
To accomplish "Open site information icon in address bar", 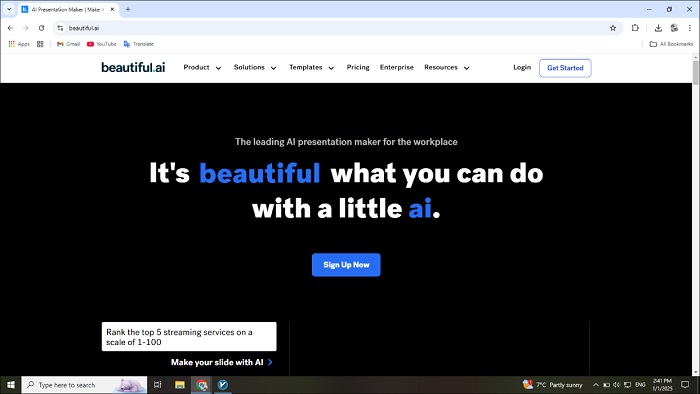I will pos(60,28).
